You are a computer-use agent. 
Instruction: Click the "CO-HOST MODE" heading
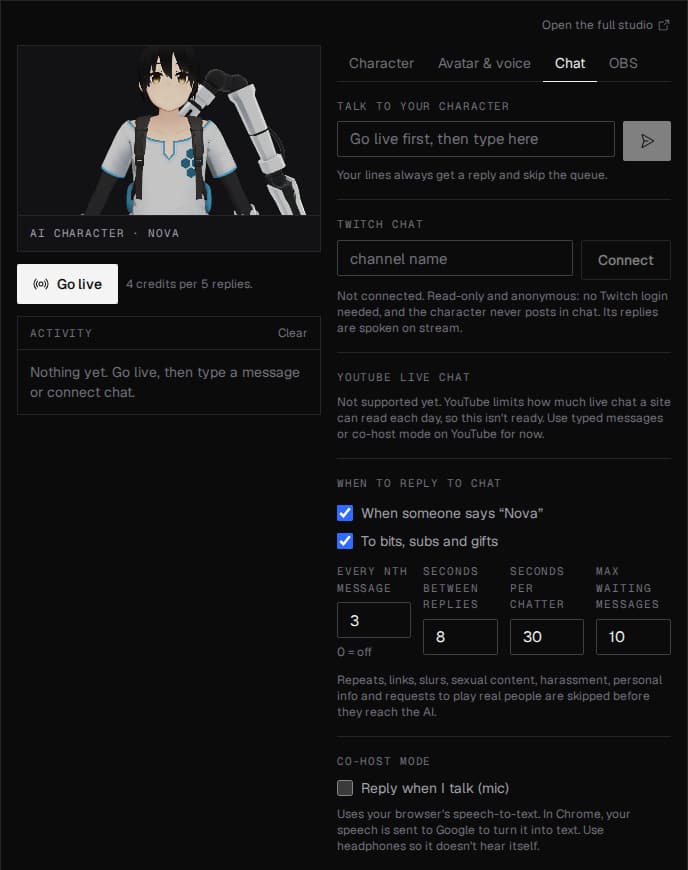383,761
